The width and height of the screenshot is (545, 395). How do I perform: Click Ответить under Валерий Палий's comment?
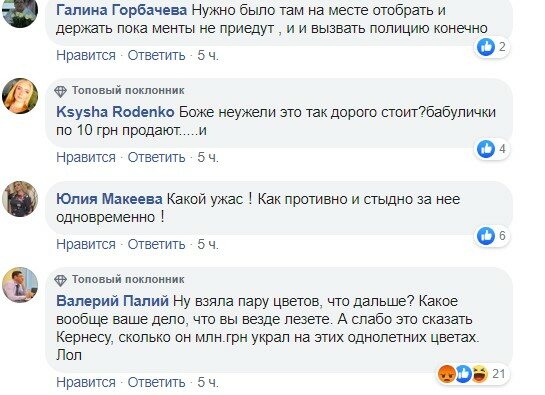[156, 382]
